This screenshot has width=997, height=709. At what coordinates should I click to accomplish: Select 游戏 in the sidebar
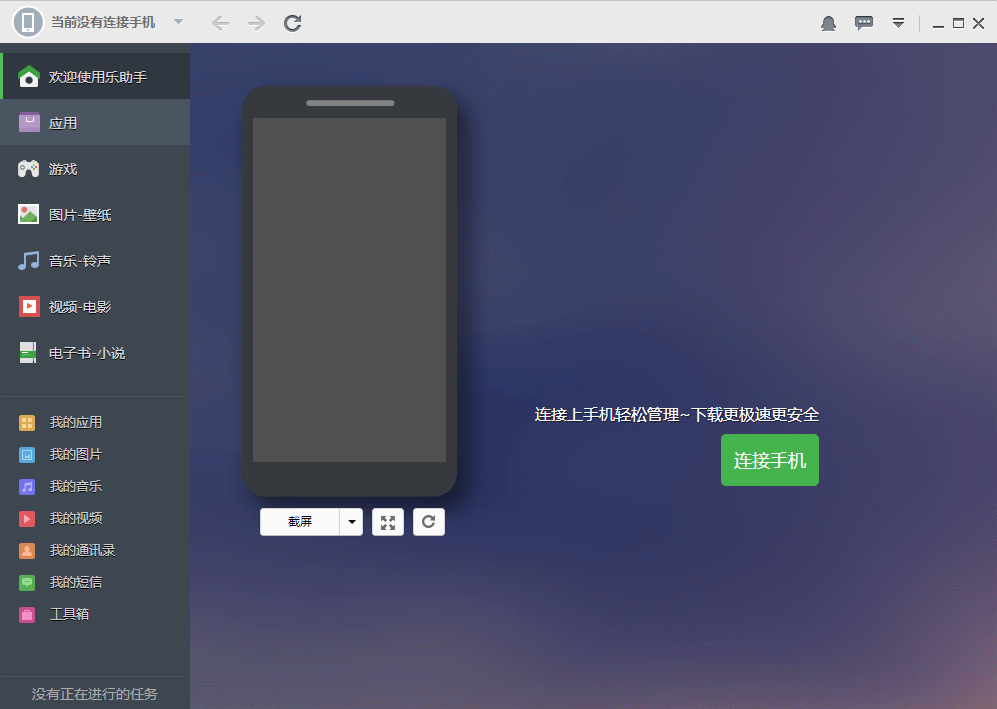(x=95, y=169)
